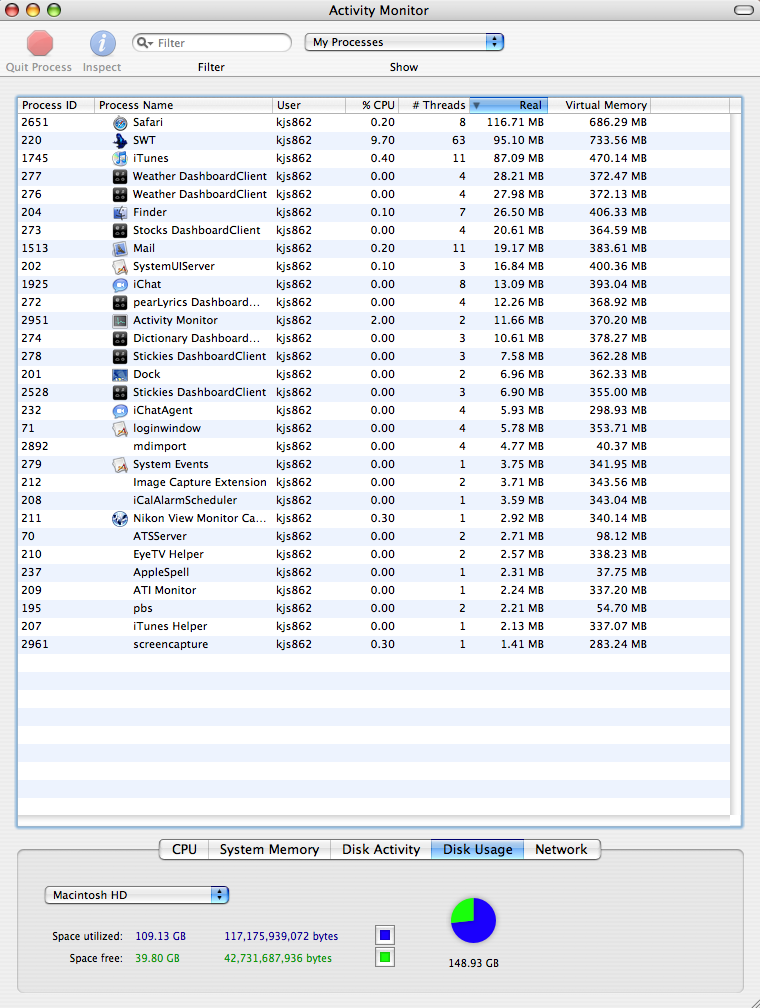The image size is (760, 1008).
Task: Switch to the CPU tab
Action: pyautogui.click(x=184, y=849)
